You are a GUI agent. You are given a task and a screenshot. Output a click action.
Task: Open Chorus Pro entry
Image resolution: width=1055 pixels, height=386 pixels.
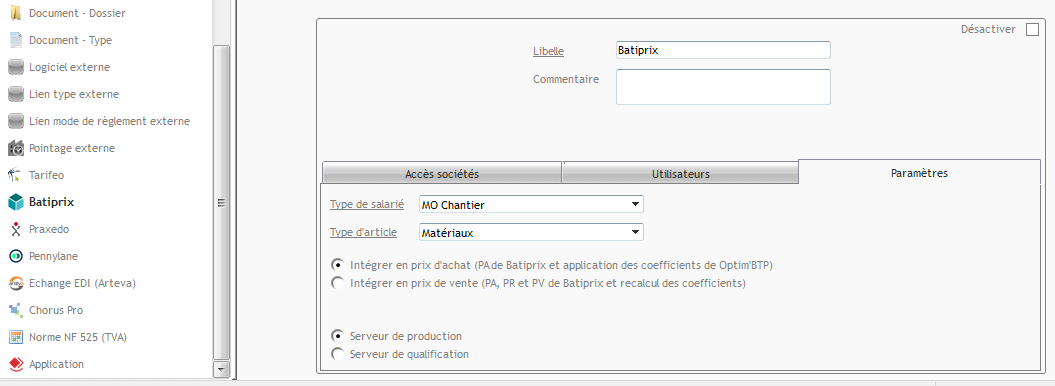(56, 310)
